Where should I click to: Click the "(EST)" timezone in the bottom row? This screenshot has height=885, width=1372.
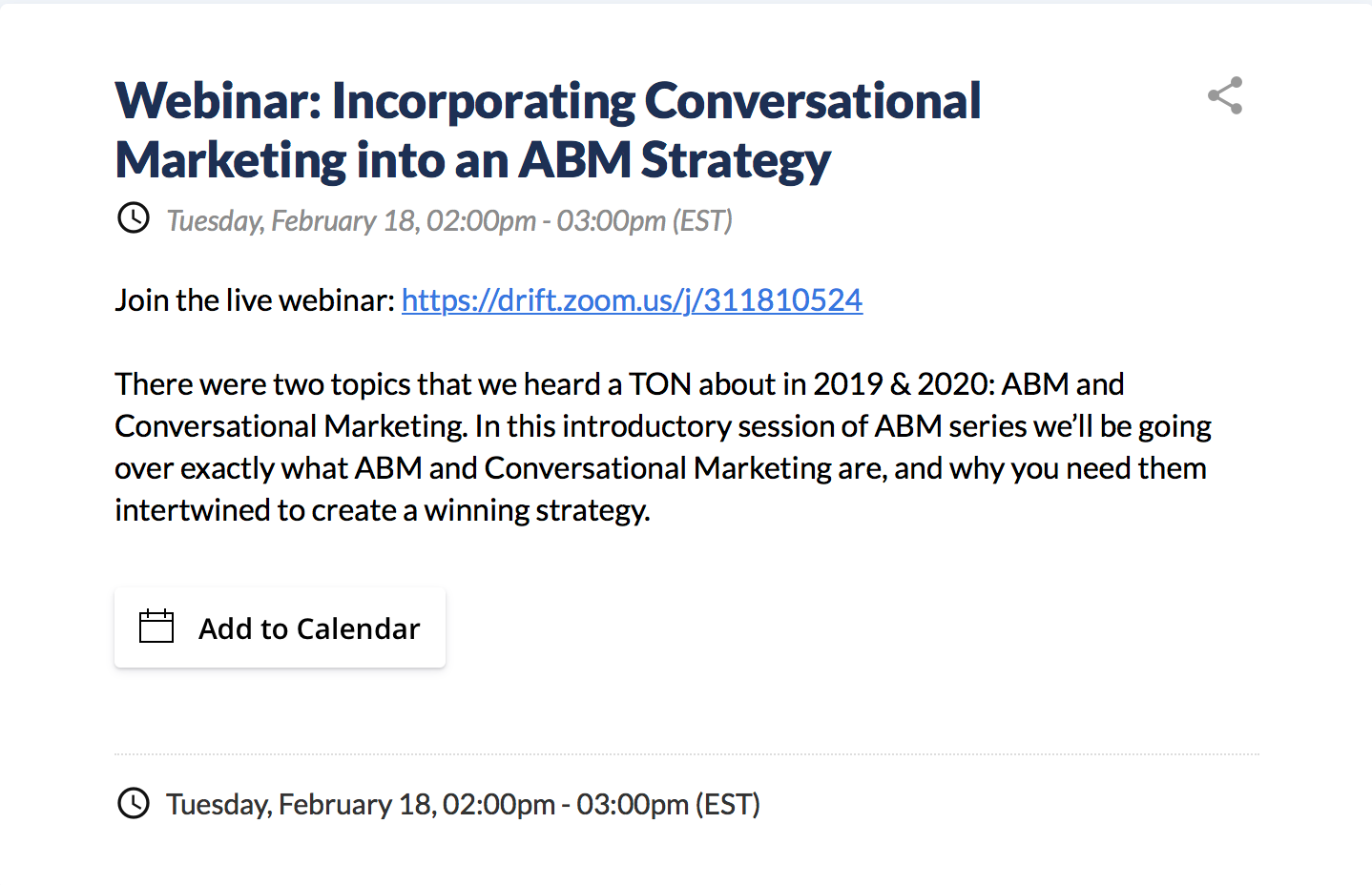tap(727, 805)
